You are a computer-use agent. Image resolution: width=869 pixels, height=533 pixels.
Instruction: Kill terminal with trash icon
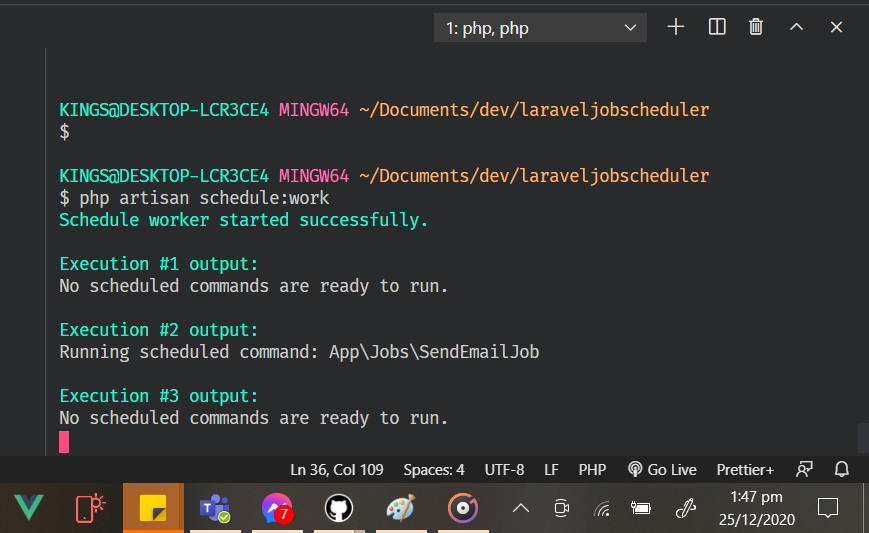pyautogui.click(x=756, y=27)
